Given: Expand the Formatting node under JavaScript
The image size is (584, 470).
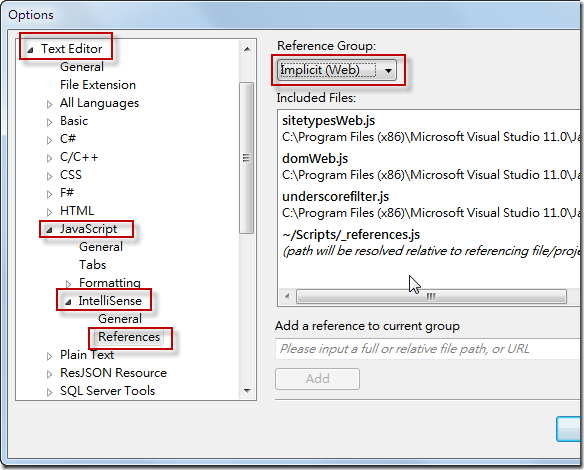Looking at the screenshot, I should coord(68,284).
